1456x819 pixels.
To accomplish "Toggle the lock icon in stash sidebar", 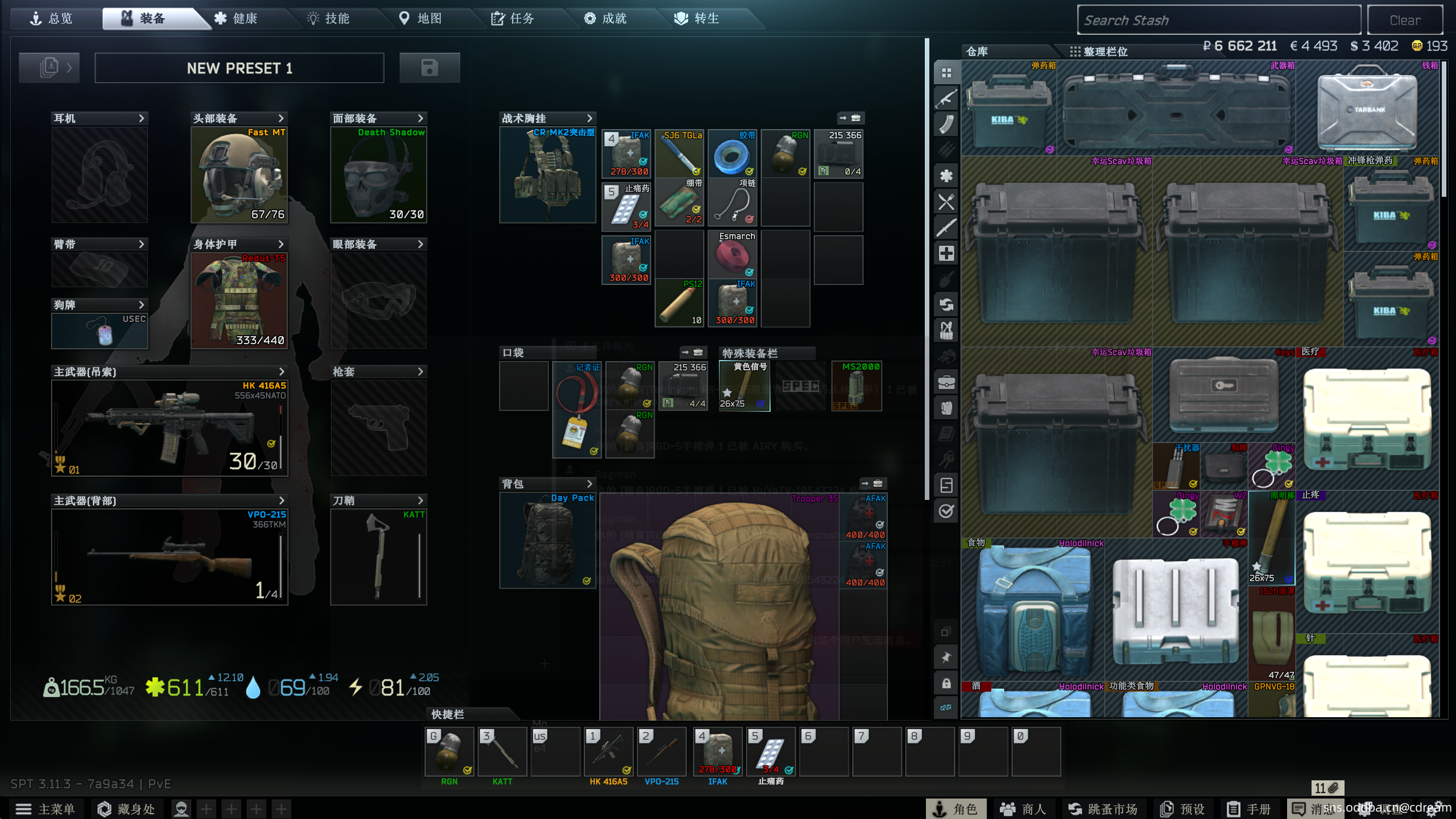I will click(946, 683).
